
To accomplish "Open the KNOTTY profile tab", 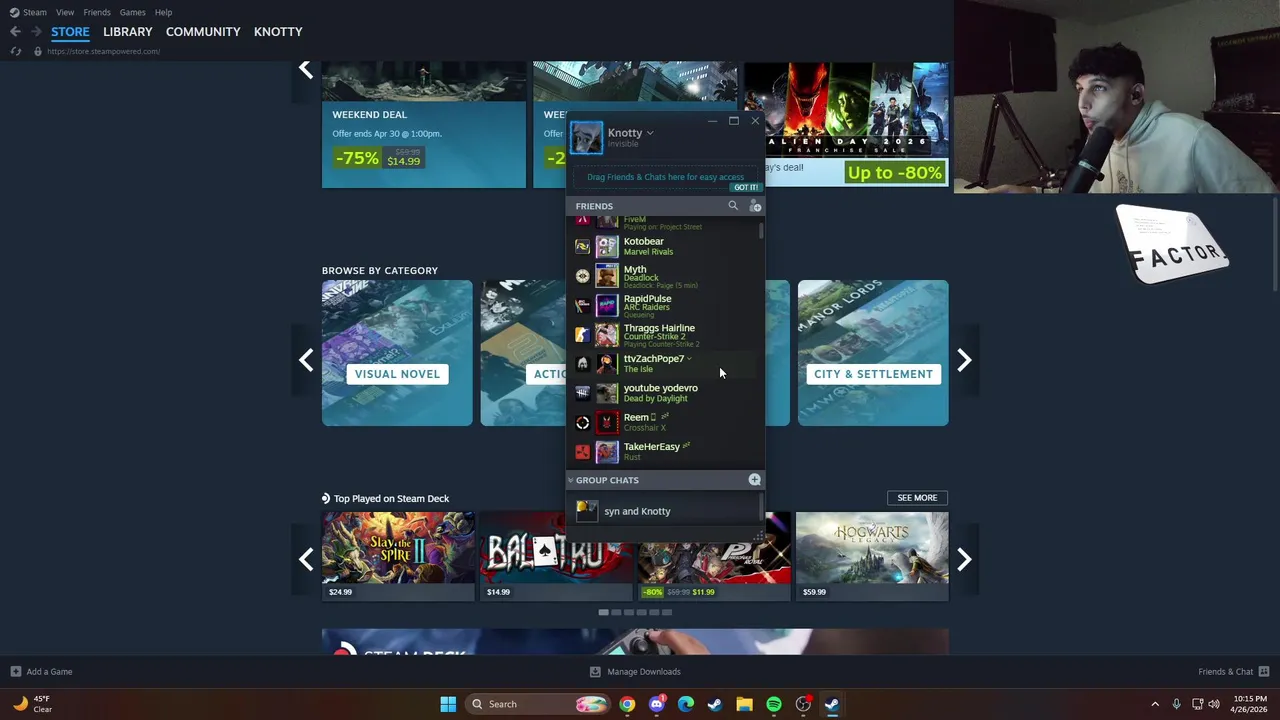I will [278, 32].
